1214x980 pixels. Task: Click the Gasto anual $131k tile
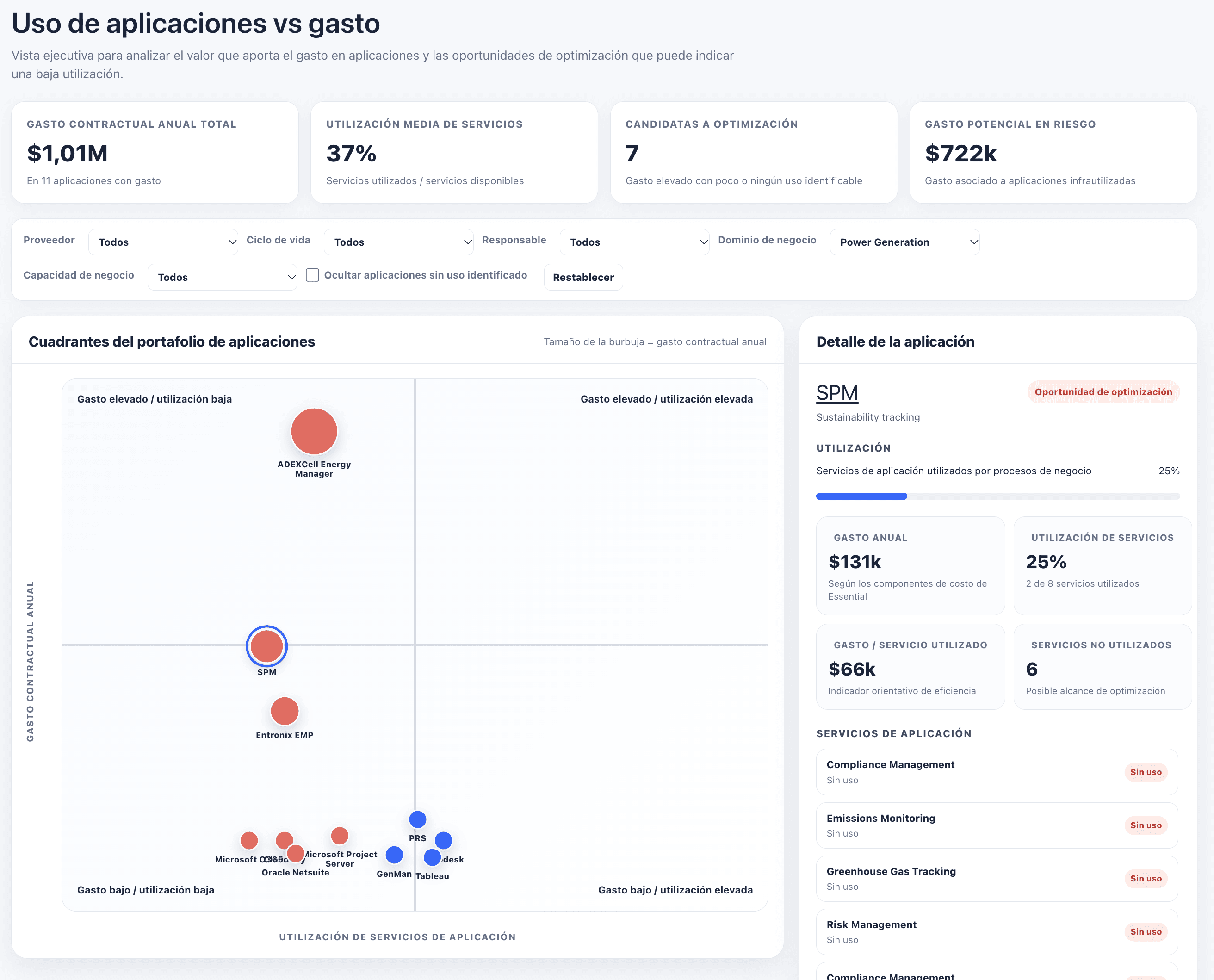(910, 565)
